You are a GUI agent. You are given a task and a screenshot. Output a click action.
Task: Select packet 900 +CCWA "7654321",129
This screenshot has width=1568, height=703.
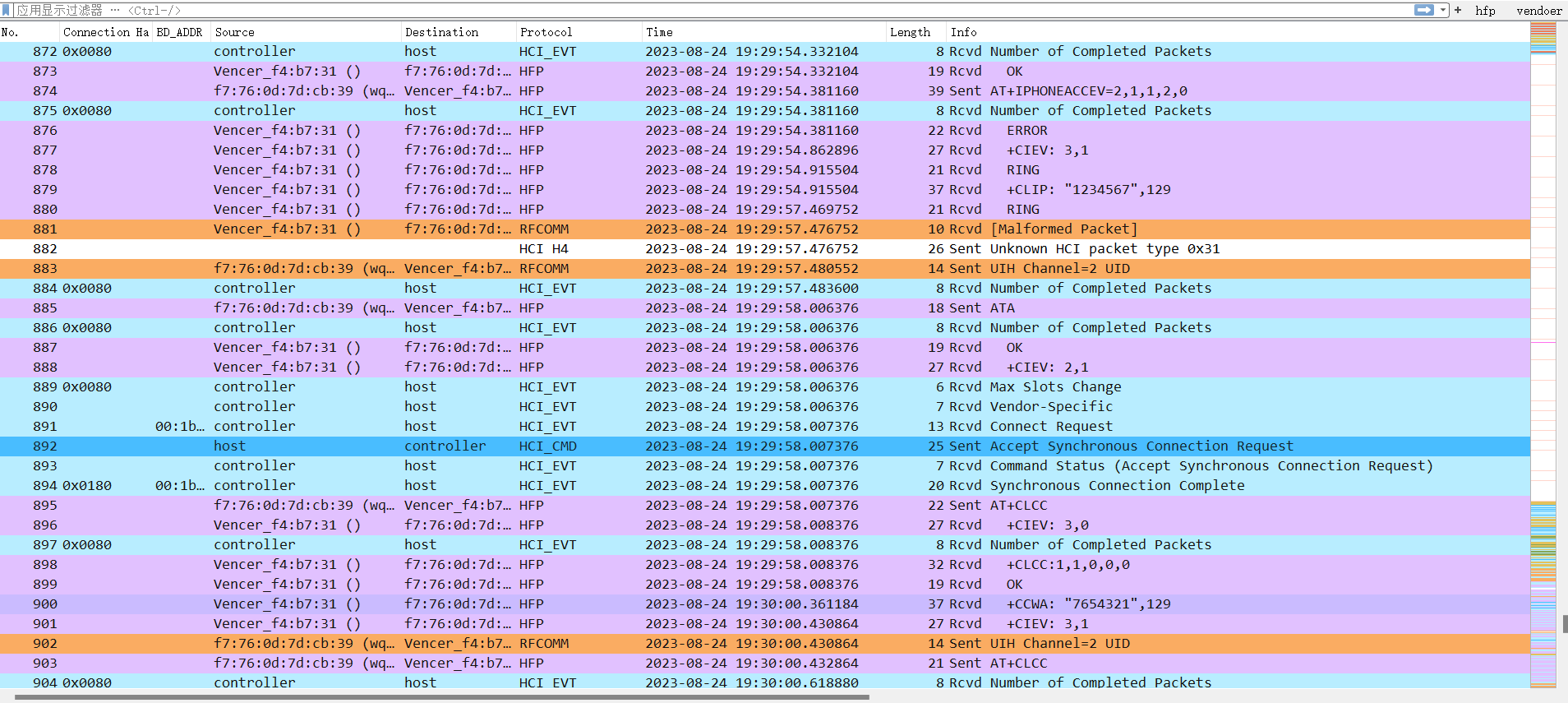click(764, 604)
